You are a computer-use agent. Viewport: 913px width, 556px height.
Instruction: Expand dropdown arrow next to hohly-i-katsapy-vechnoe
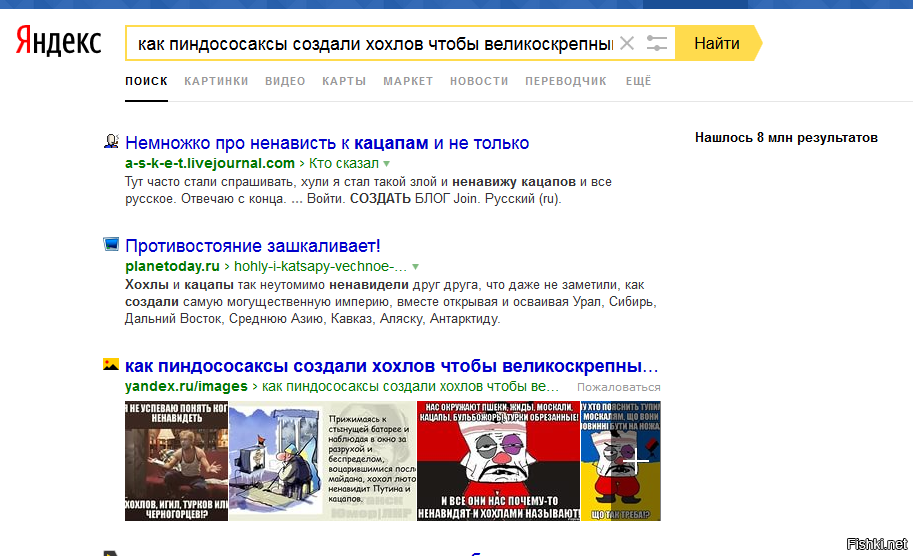(x=415, y=267)
